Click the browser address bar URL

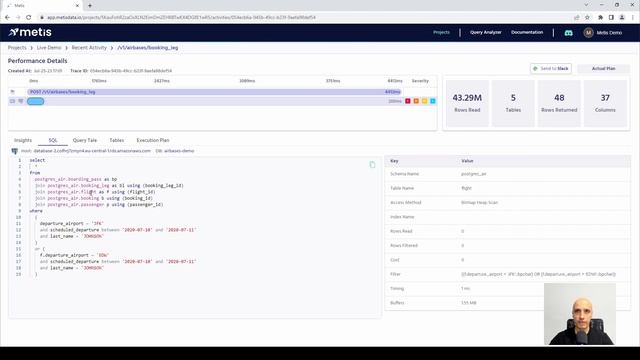[x=181, y=18]
